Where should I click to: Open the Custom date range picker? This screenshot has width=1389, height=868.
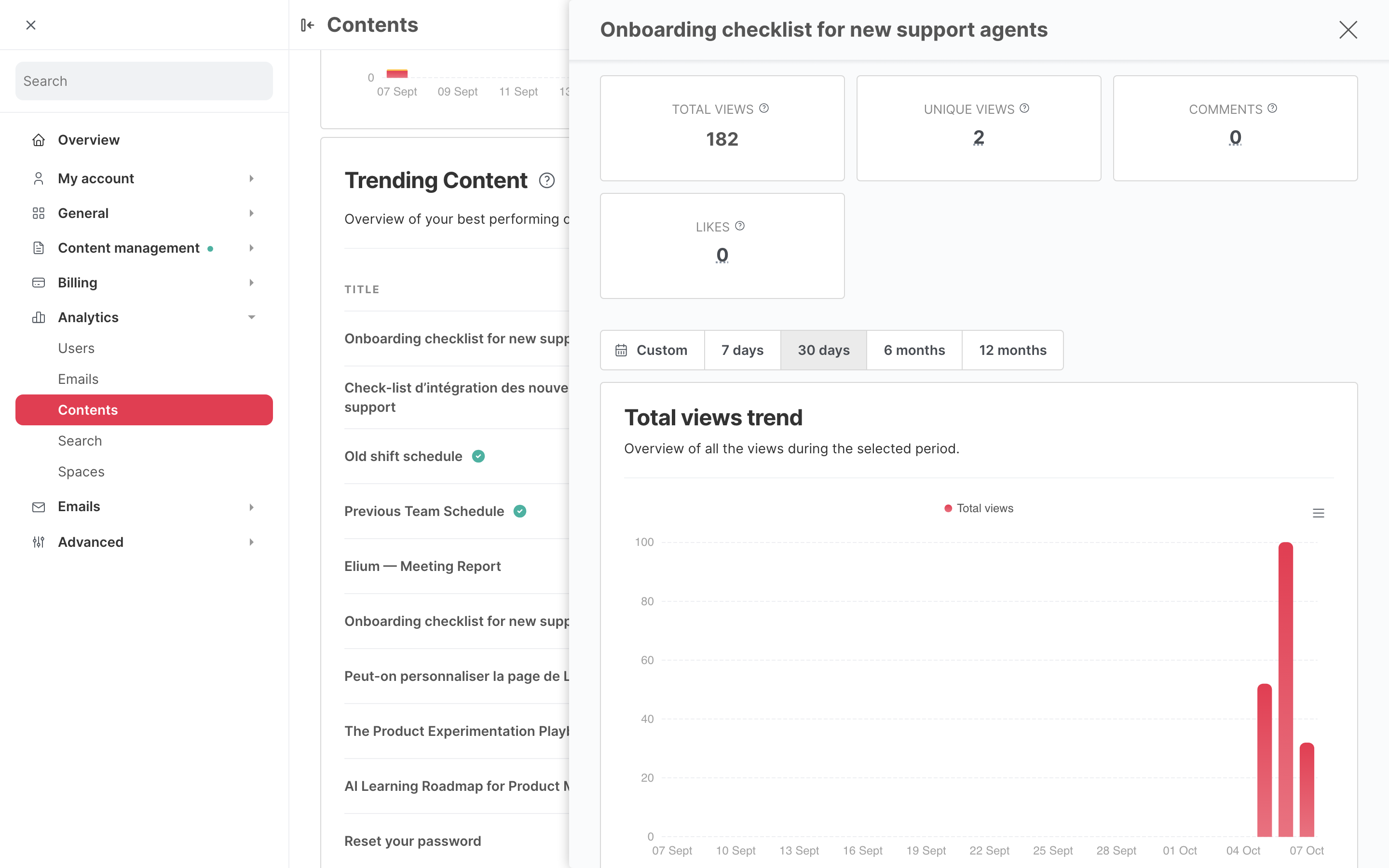point(652,350)
